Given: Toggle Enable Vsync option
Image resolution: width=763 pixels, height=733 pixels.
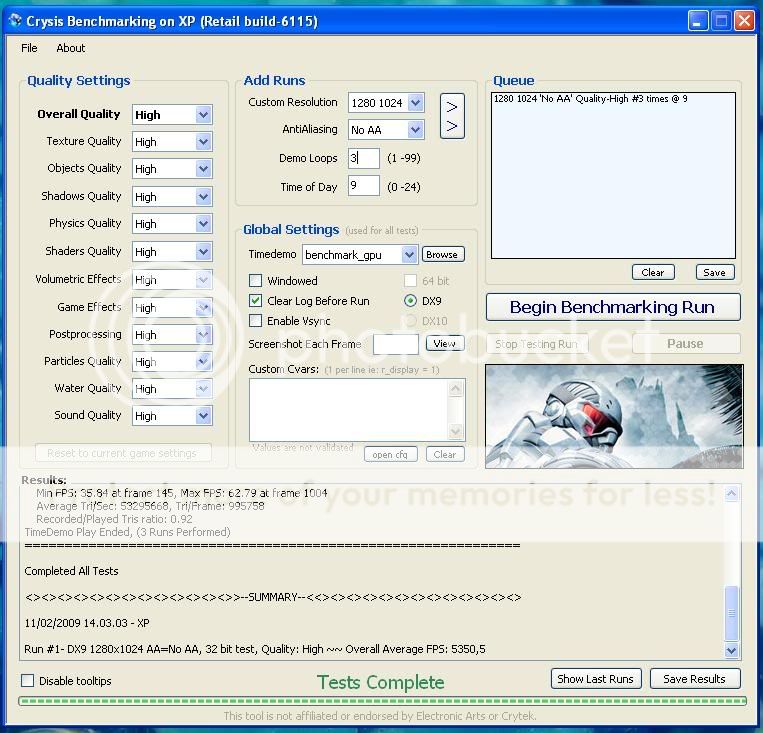Looking at the screenshot, I should pos(256,321).
